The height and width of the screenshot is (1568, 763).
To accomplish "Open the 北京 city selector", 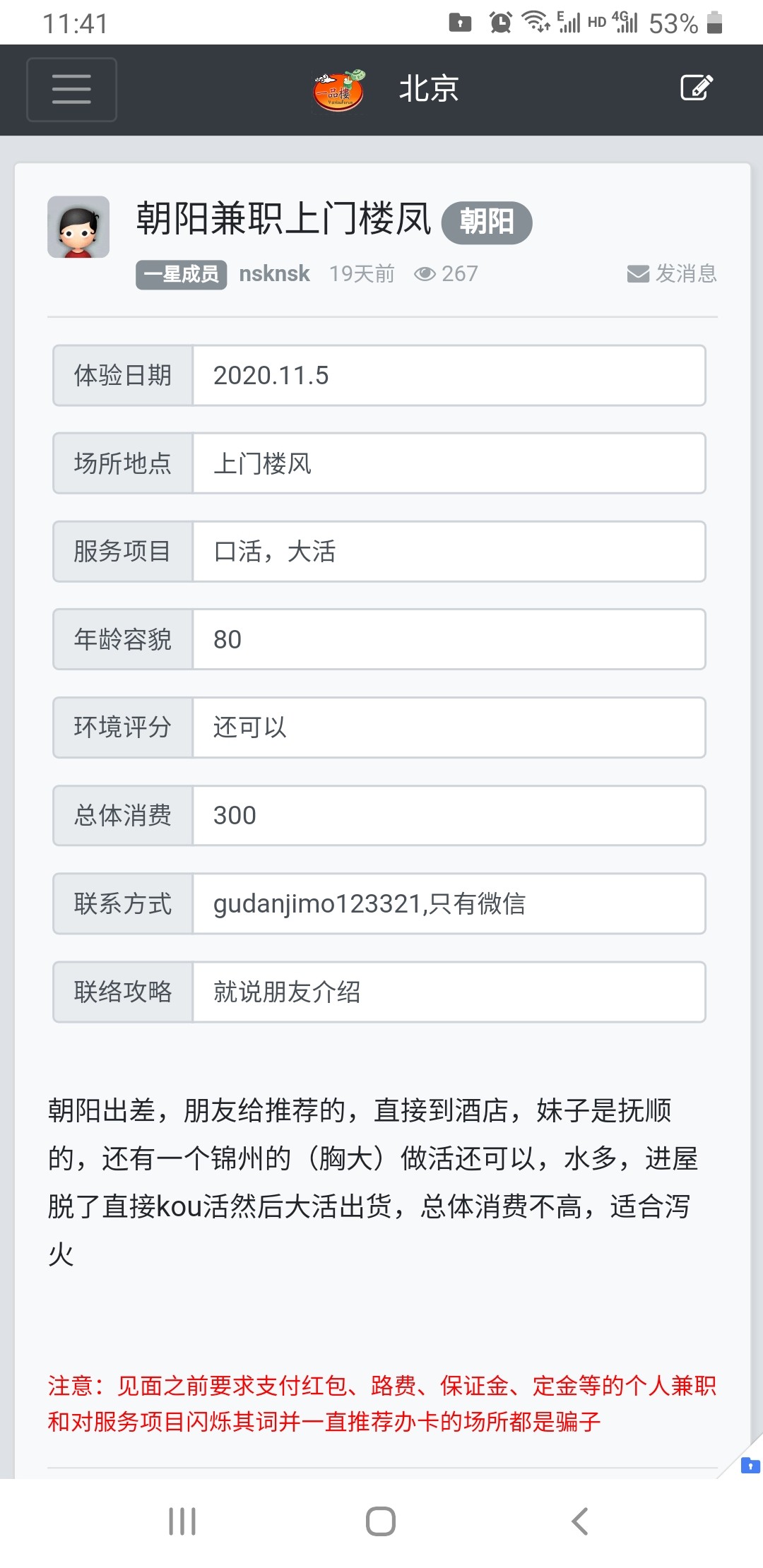I will (x=427, y=88).
